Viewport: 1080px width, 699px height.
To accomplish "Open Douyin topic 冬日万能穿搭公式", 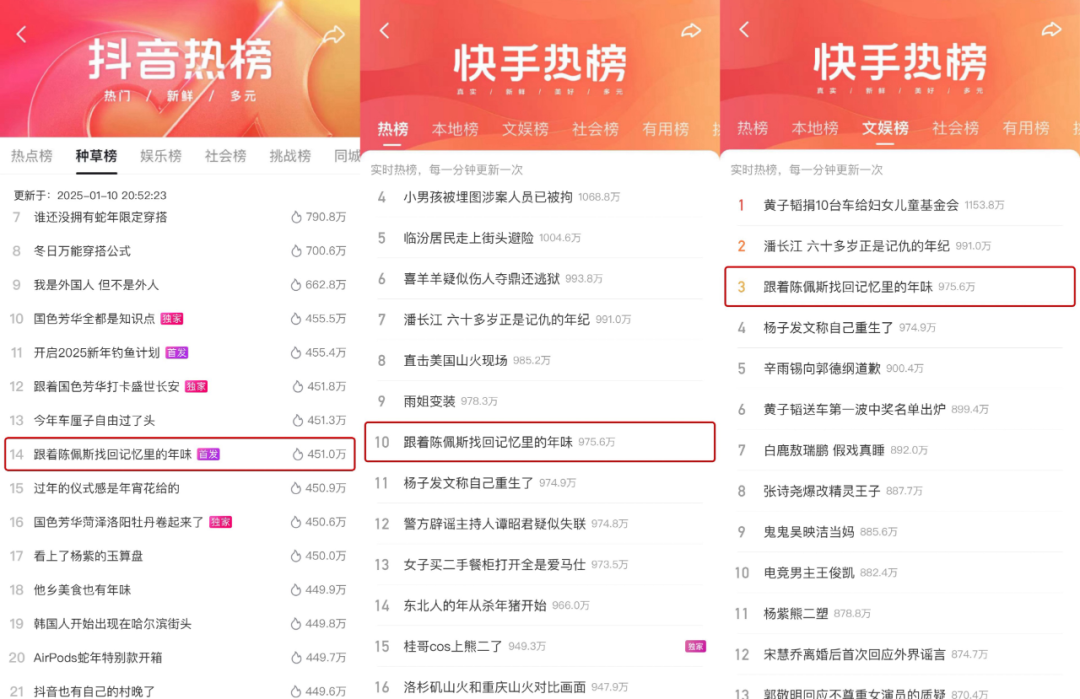I will point(82,251).
